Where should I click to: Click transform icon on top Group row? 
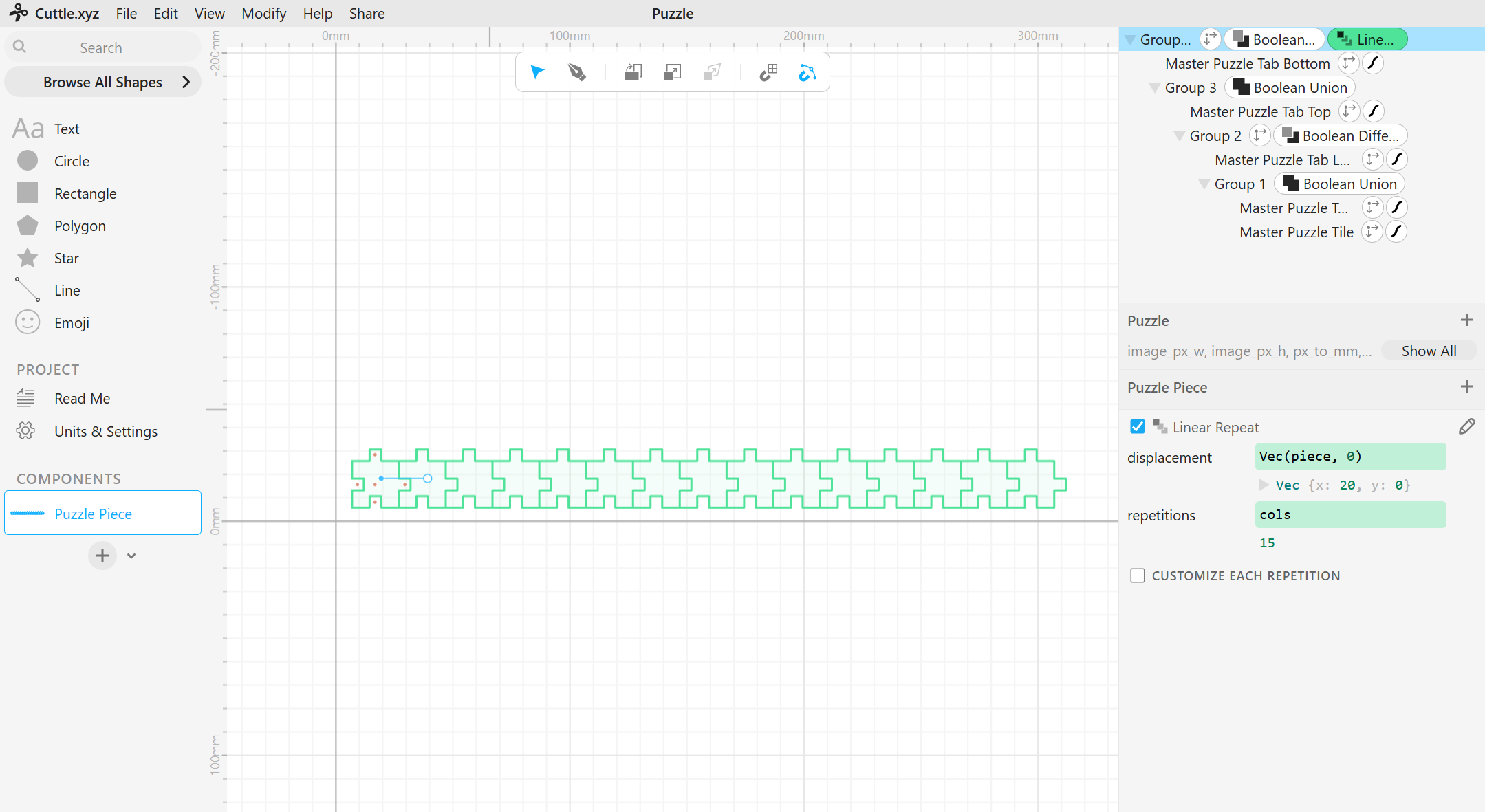tap(1211, 39)
